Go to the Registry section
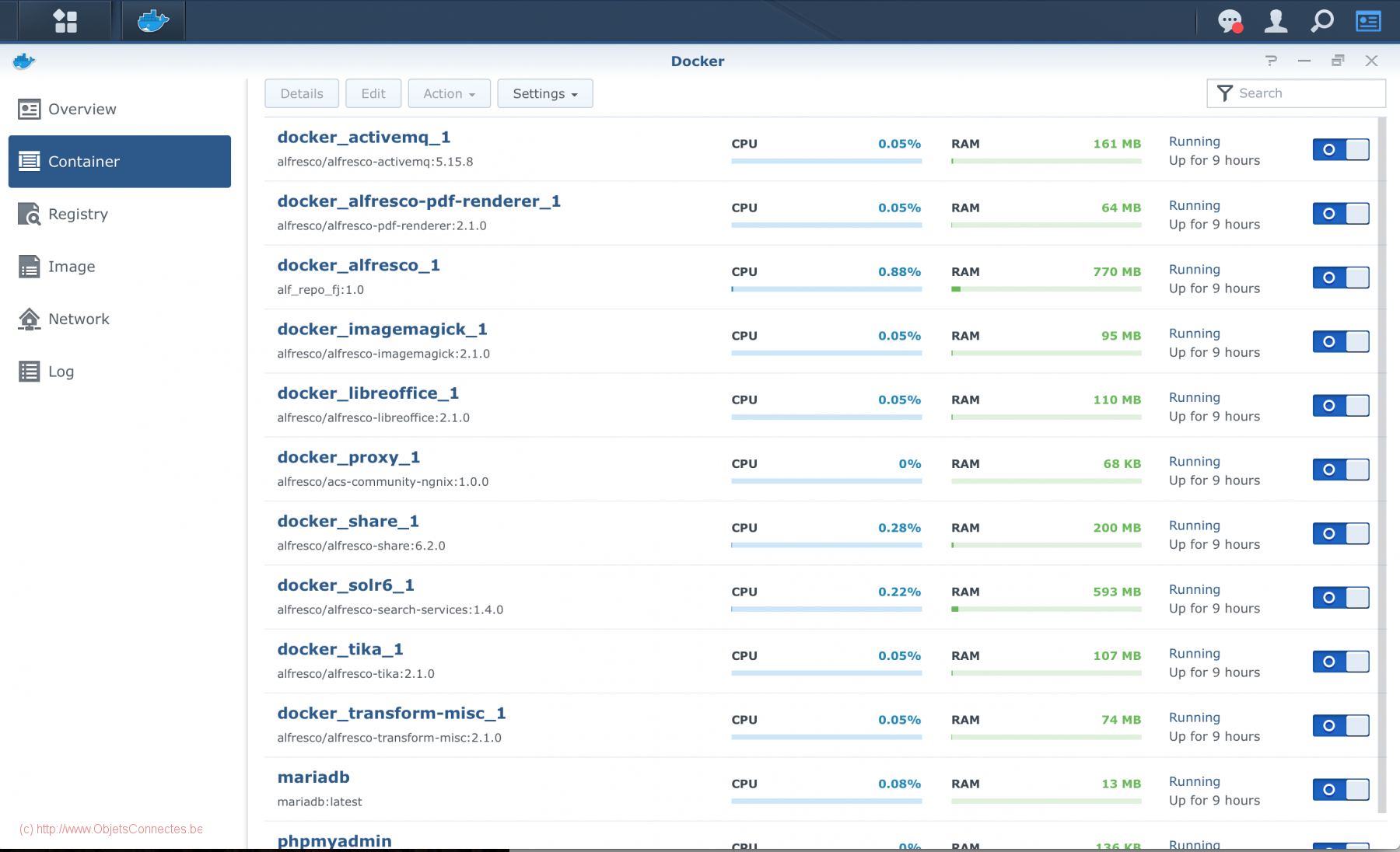 click(x=120, y=214)
